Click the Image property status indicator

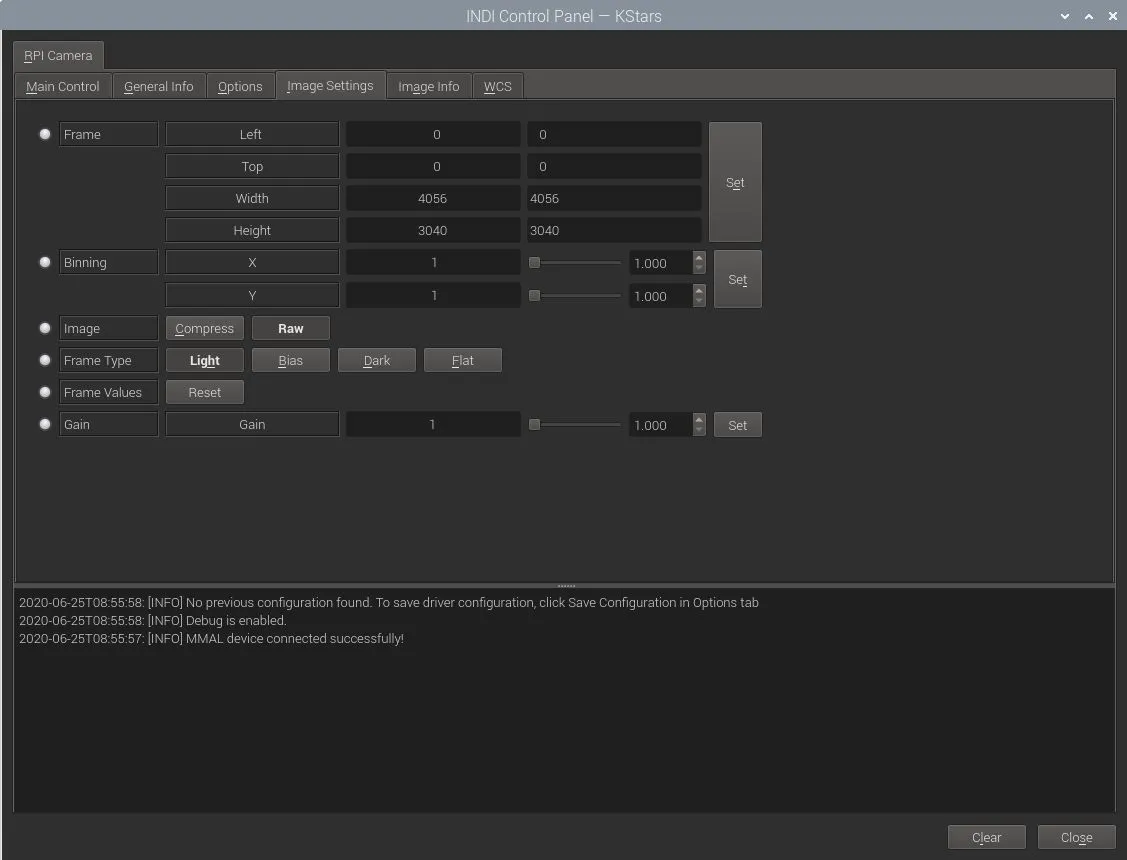(45, 328)
